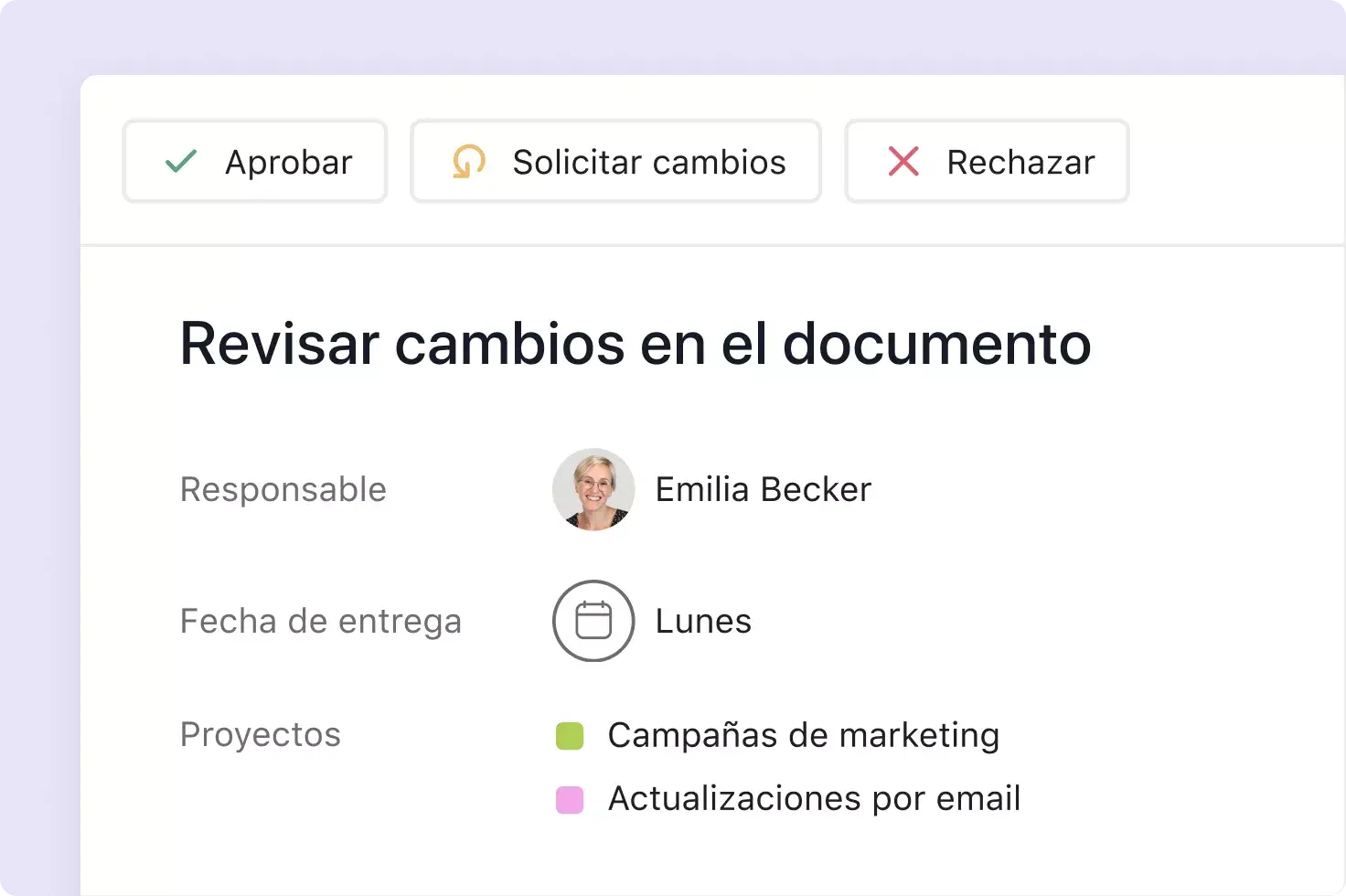Click the Fecha de entrega label
This screenshot has width=1346, height=896.
click(321, 621)
